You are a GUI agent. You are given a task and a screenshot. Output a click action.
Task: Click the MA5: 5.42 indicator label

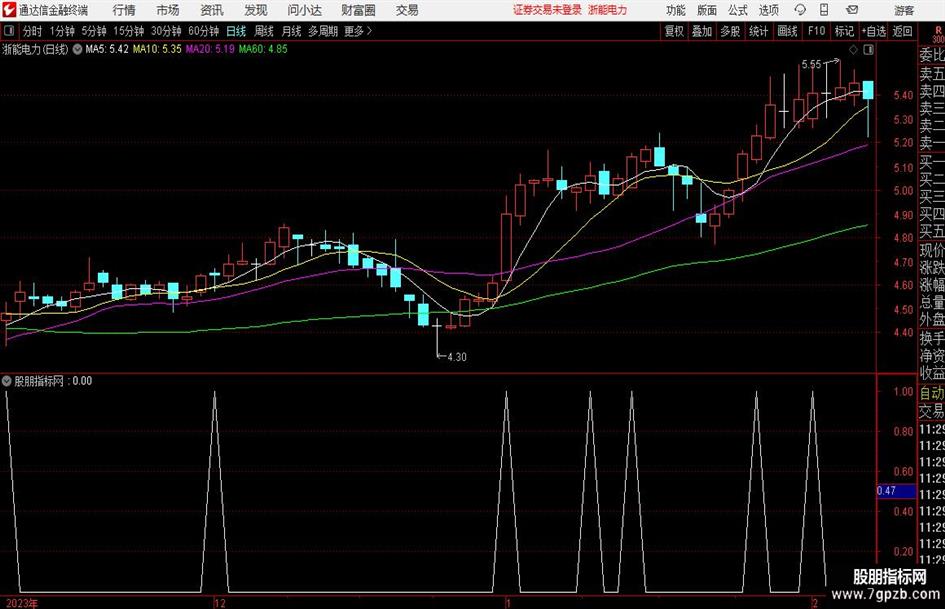tap(107, 49)
